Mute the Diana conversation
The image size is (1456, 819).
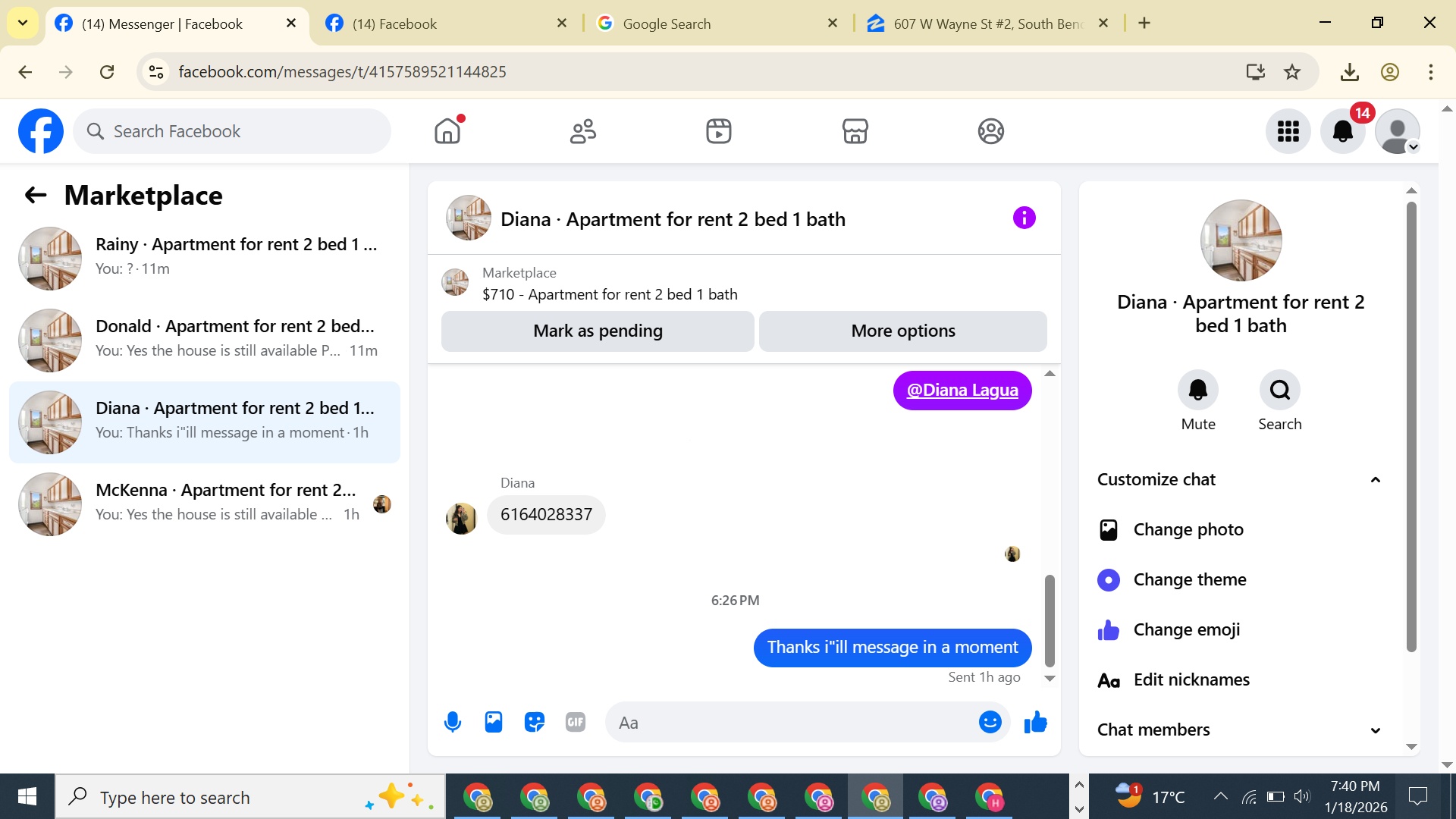[1197, 391]
